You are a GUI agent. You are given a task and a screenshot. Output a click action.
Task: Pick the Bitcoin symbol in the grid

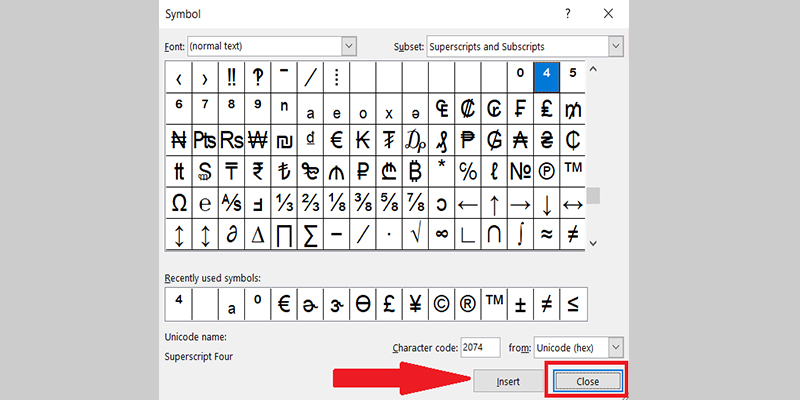pyautogui.click(x=414, y=171)
